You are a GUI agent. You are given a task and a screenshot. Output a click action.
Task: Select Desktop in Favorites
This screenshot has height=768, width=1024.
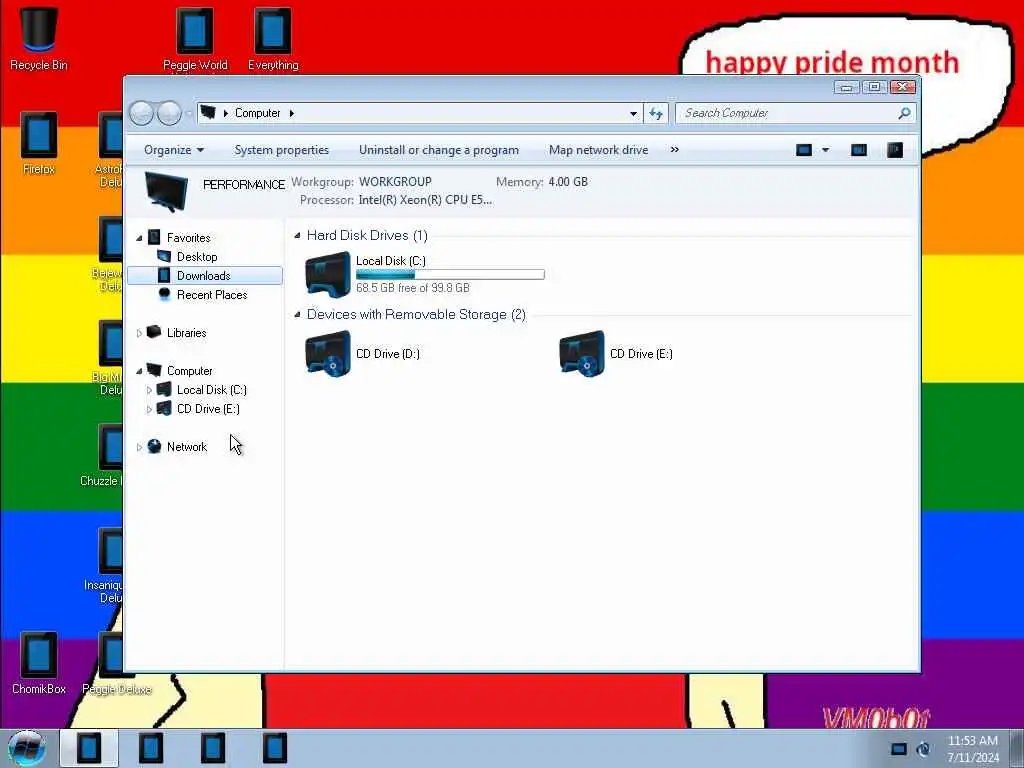tap(197, 257)
